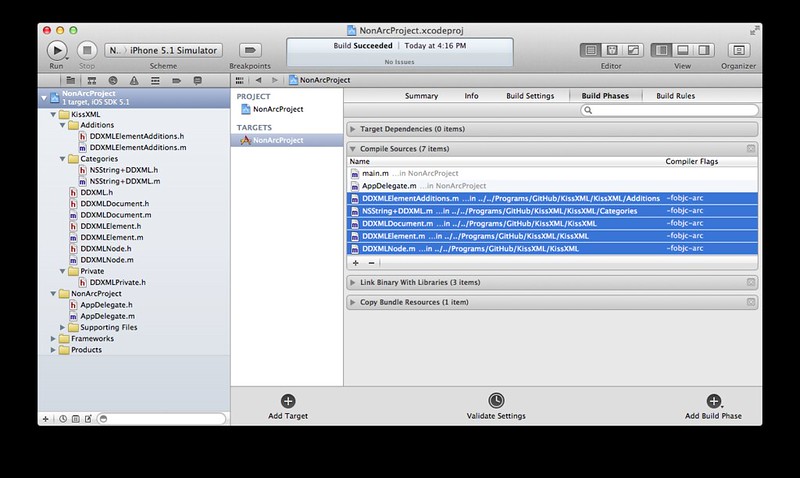Select AppDelegate.m in Compile Sources
This screenshot has height=478, width=800.
tap(552, 186)
